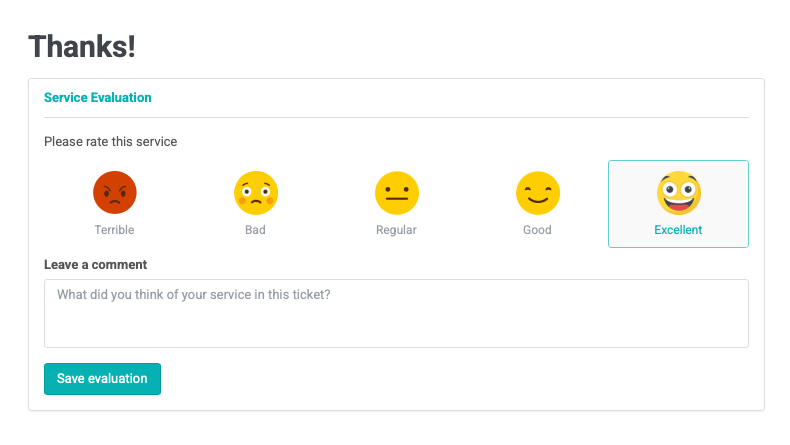Click the "Excellent" rating label
Screen dimensions: 790x445
point(678,230)
